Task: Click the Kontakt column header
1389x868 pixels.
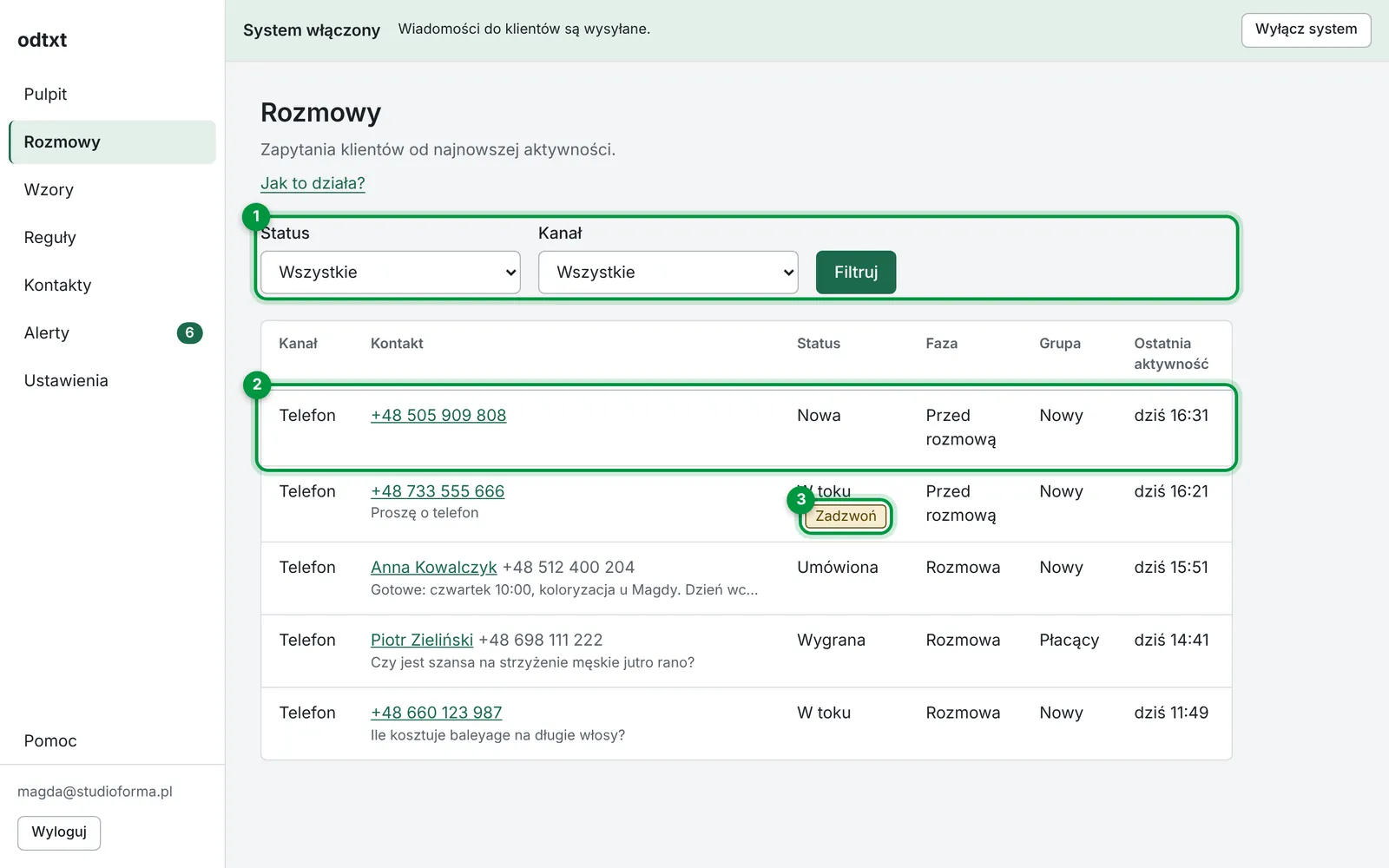Action: [x=397, y=344]
